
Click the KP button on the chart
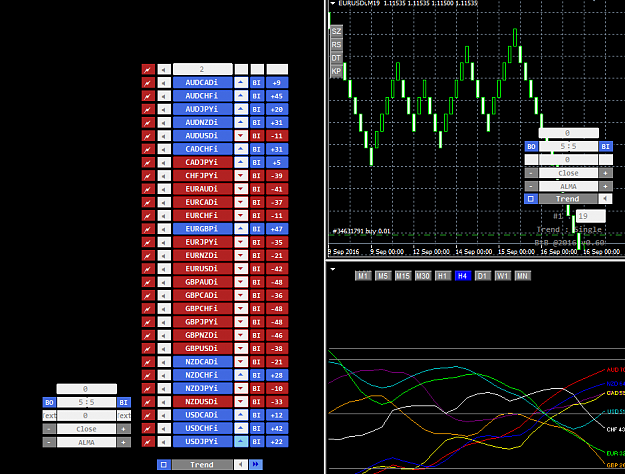click(336, 71)
